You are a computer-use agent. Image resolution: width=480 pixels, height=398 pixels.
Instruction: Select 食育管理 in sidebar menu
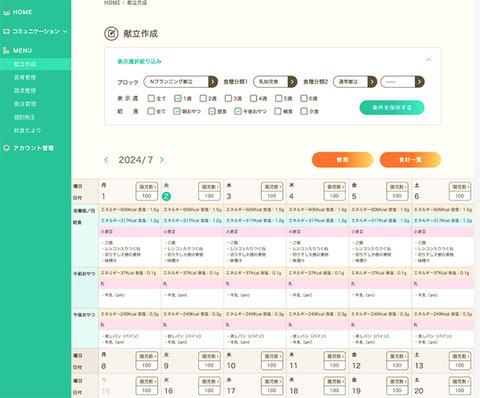[25, 77]
